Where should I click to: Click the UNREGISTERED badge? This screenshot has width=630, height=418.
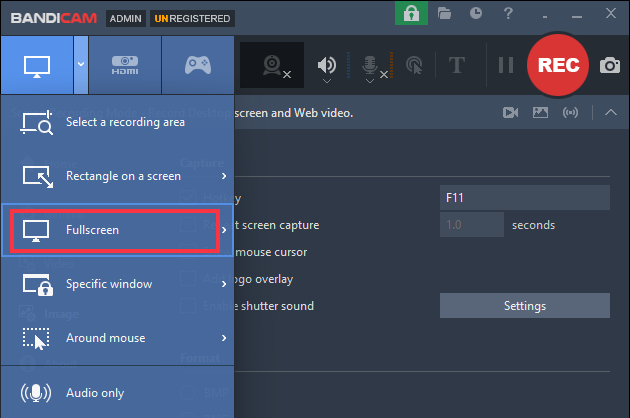(x=192, y=18)
